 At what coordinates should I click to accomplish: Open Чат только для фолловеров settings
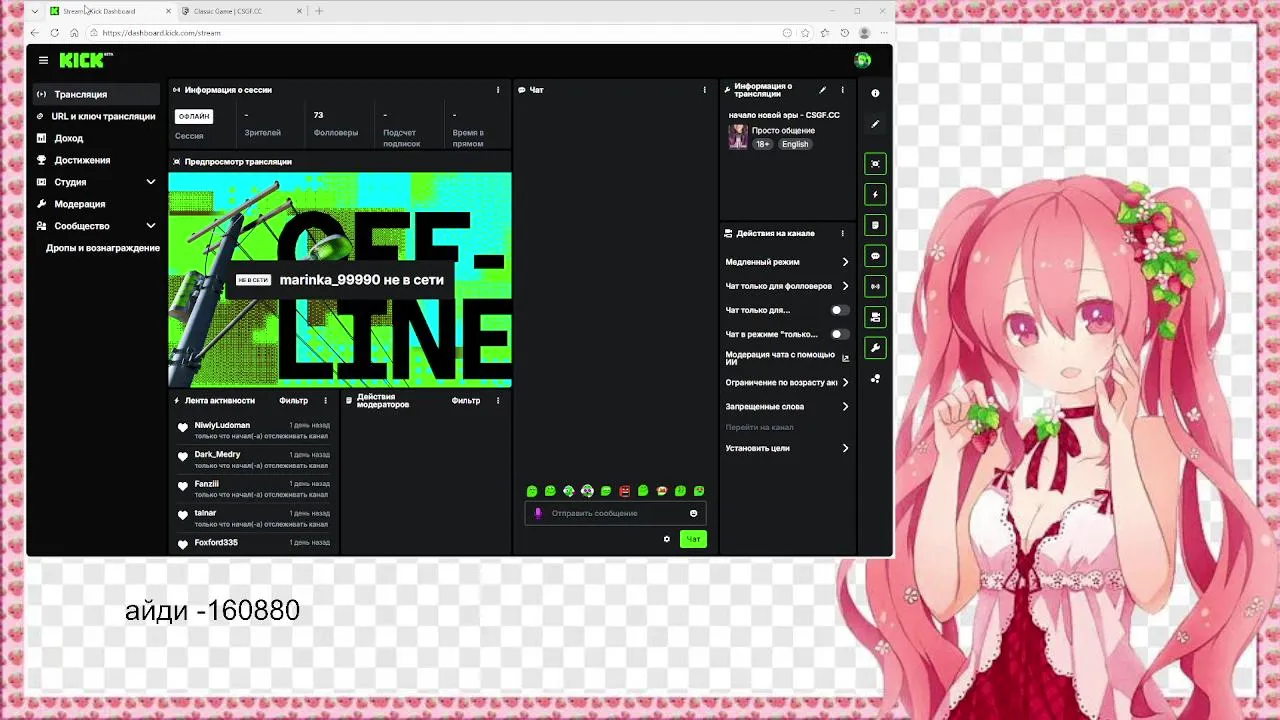(x=787, y=286)
